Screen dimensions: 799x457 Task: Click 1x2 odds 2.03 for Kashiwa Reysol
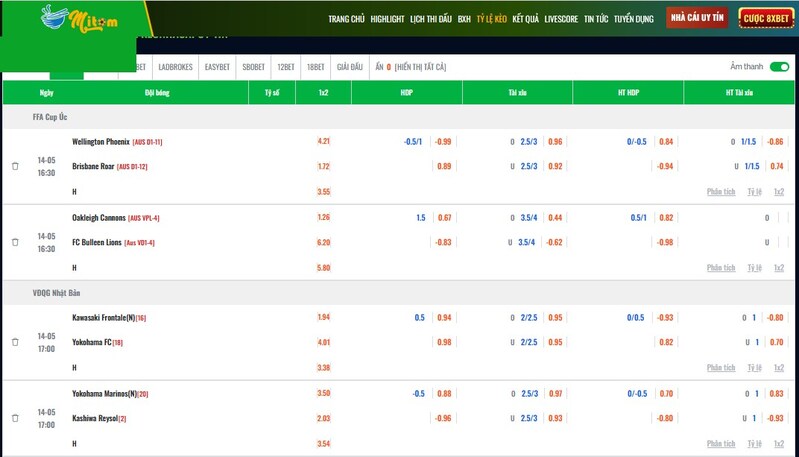click(x=324, y=418)
